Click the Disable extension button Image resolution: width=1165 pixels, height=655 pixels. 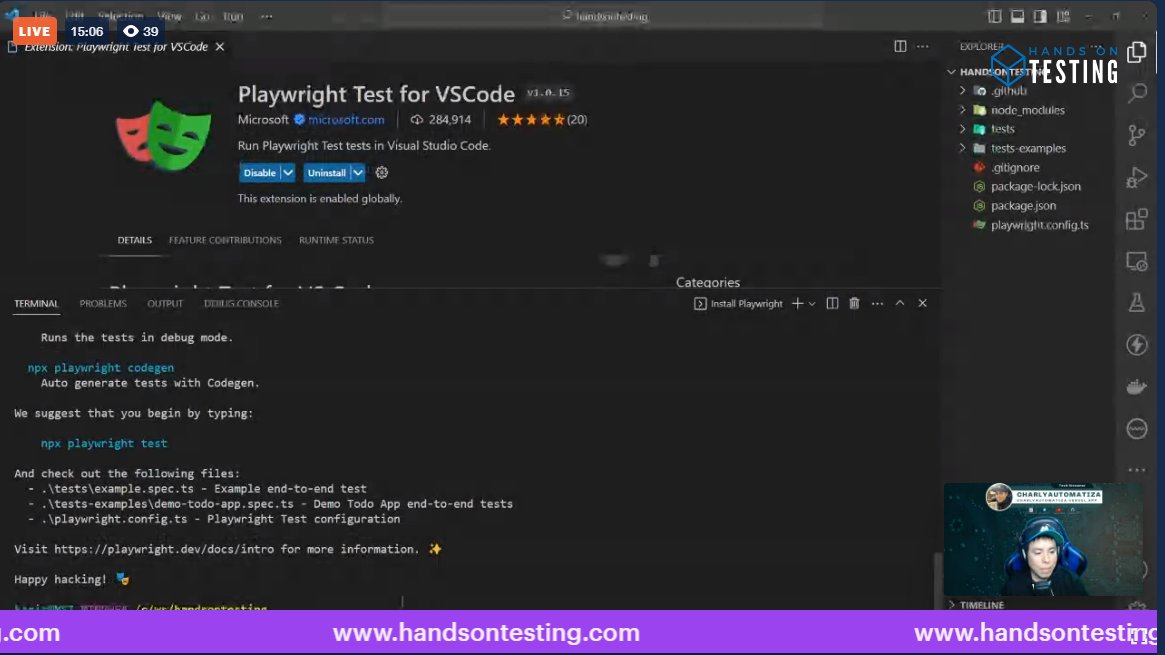pos(259,172)
